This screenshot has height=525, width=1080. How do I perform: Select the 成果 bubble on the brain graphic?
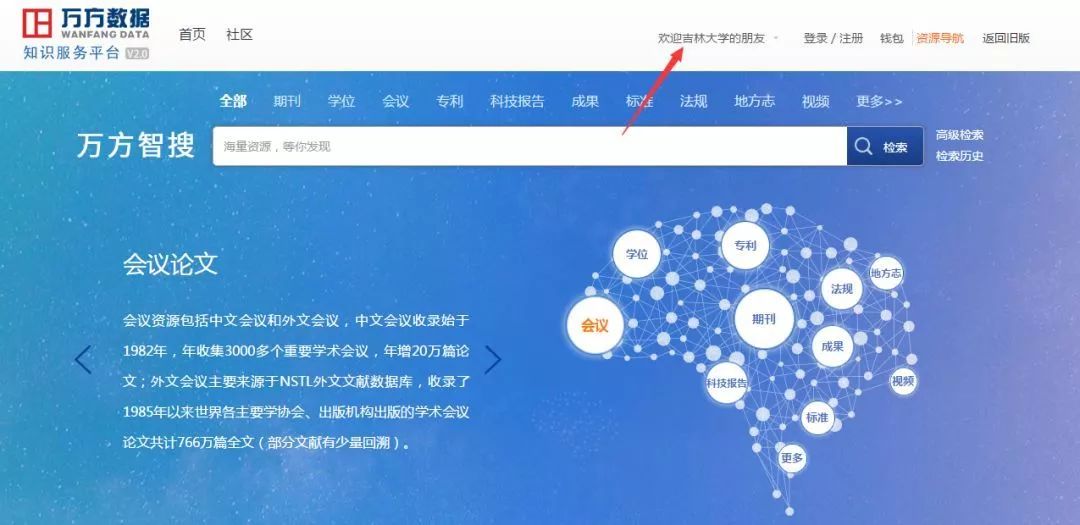coord(833,347)
